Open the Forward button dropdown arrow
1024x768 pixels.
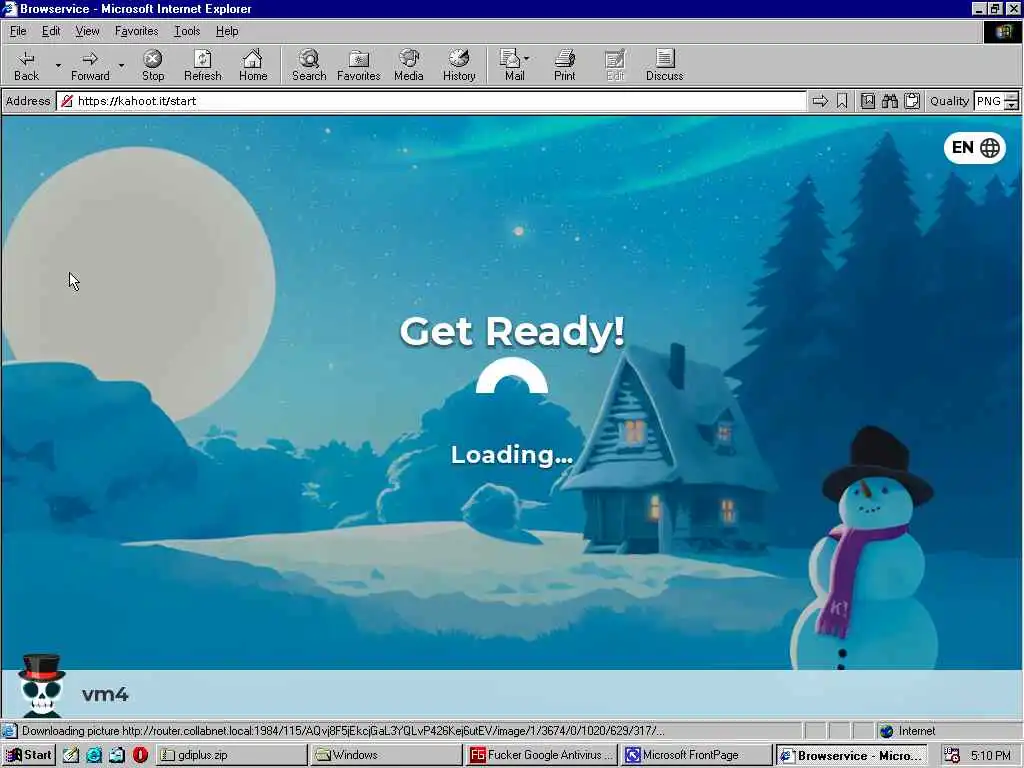point(121,65)
